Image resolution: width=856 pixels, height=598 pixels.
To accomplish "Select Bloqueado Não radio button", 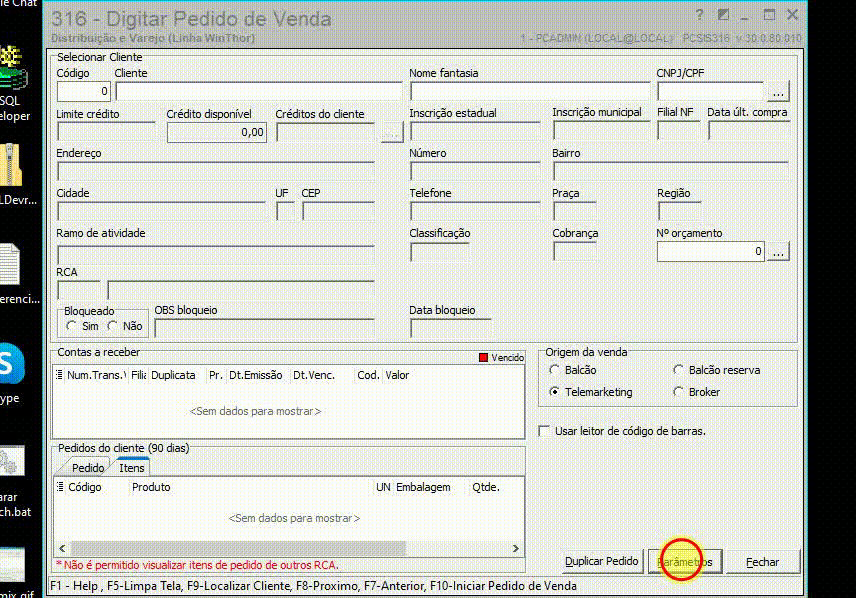I will (x=112, y=326).
